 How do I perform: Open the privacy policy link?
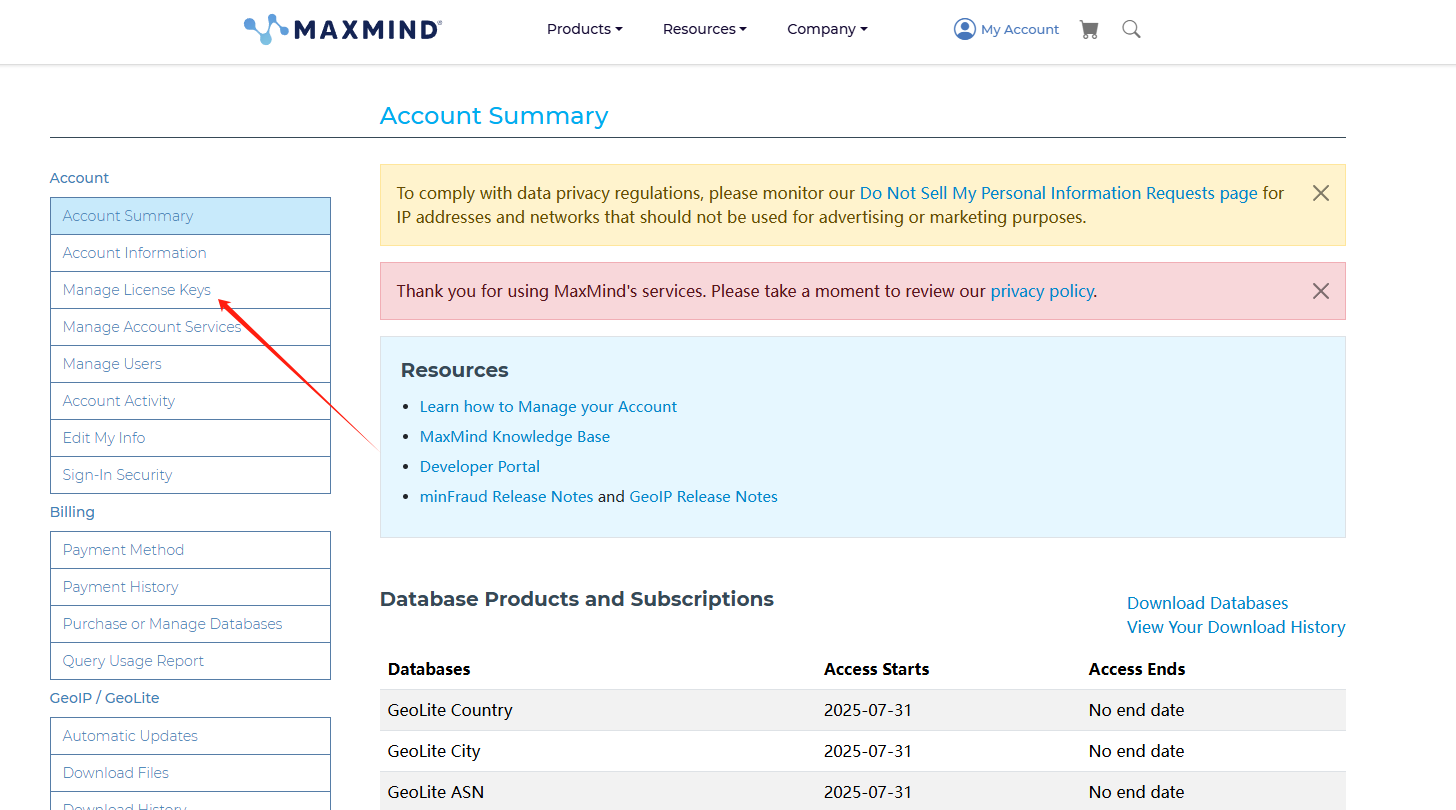pyautogui.click(x=1041, y=291)
